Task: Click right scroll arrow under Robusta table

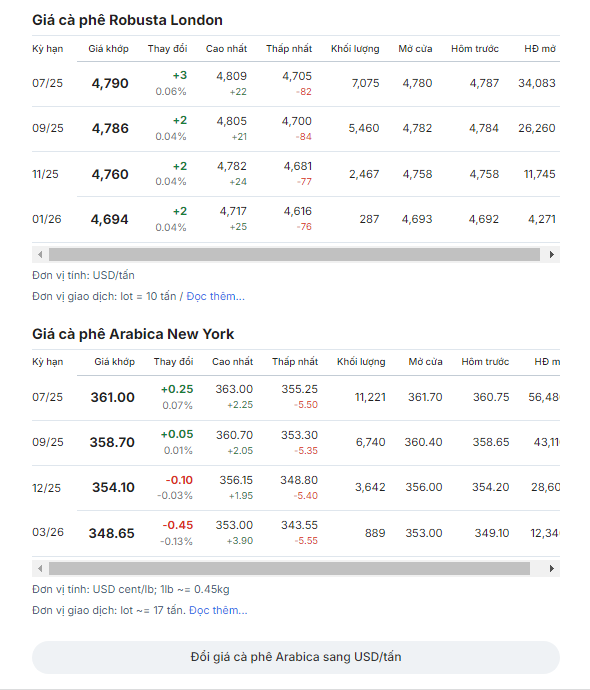Action: [551, 254]
